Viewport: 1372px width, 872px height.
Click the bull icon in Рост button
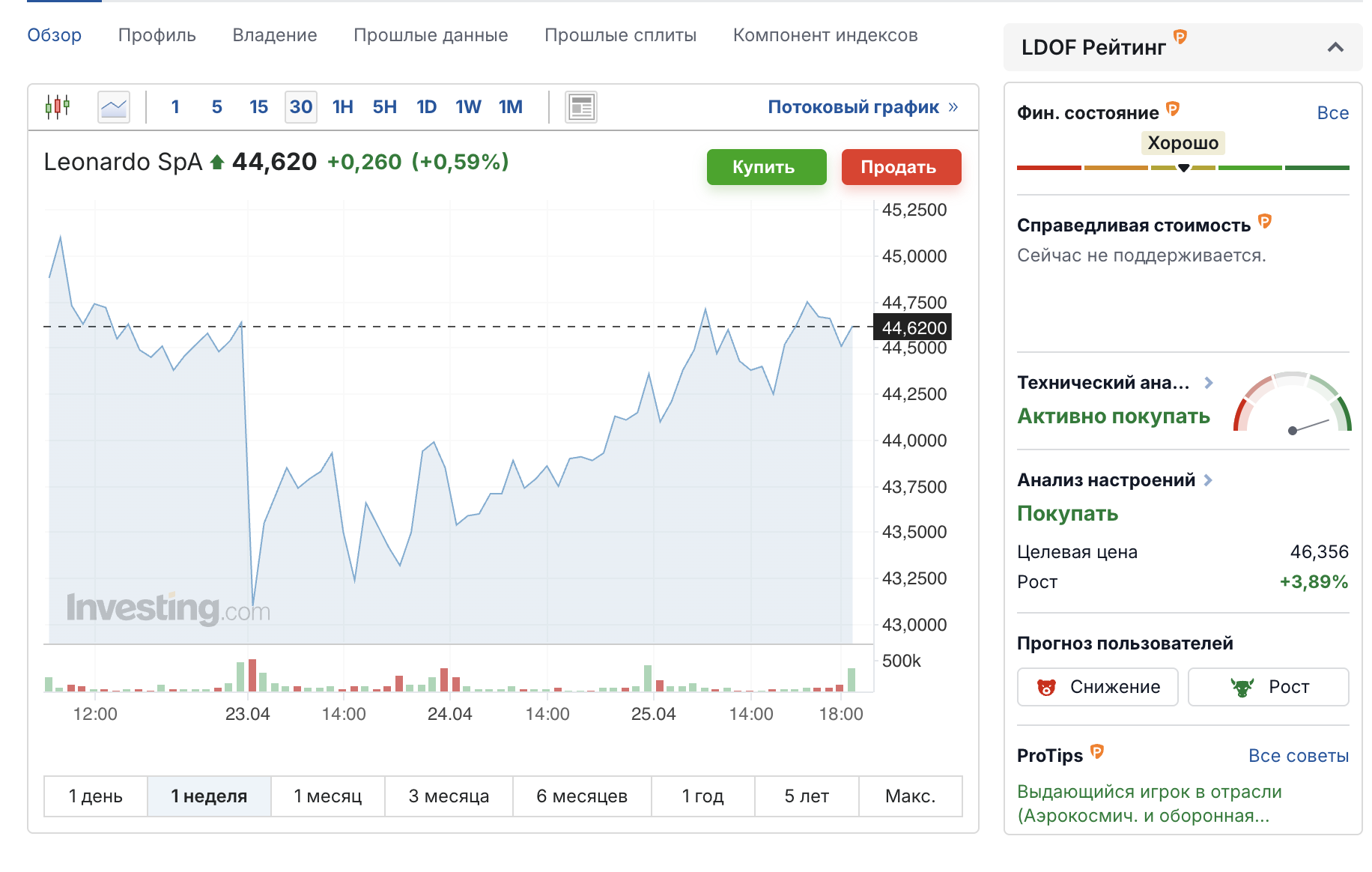[x=1242, y=687]
